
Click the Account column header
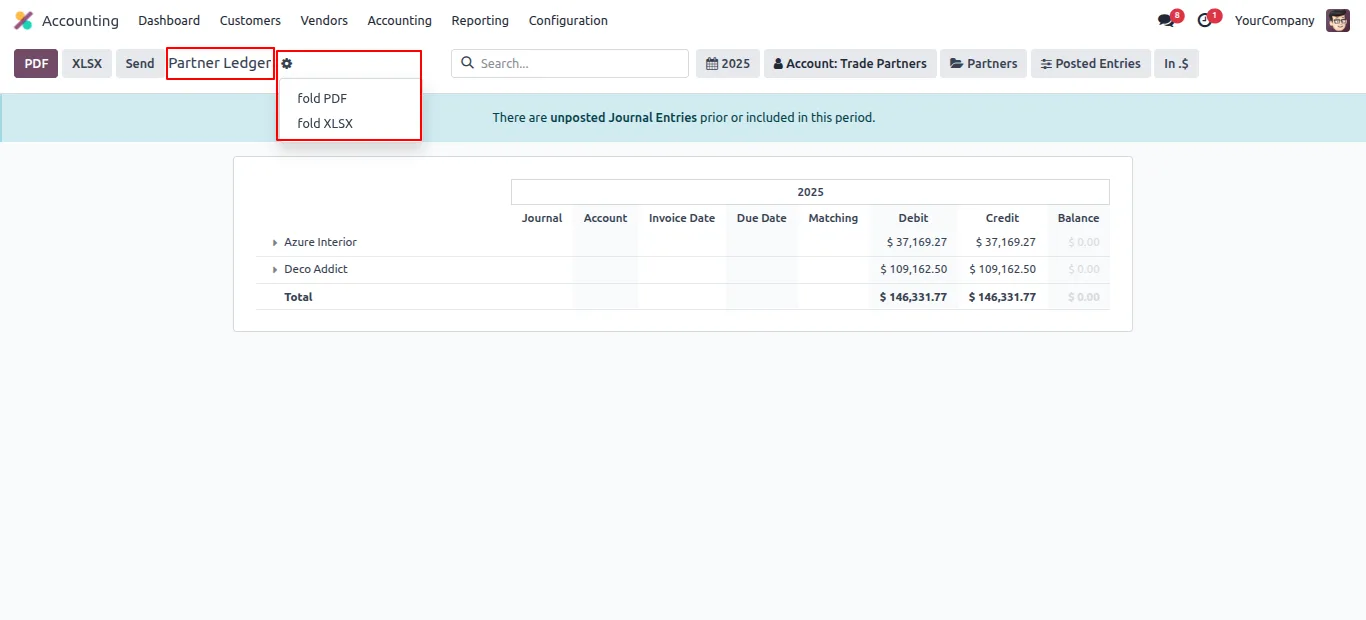(x=605, y=218)
